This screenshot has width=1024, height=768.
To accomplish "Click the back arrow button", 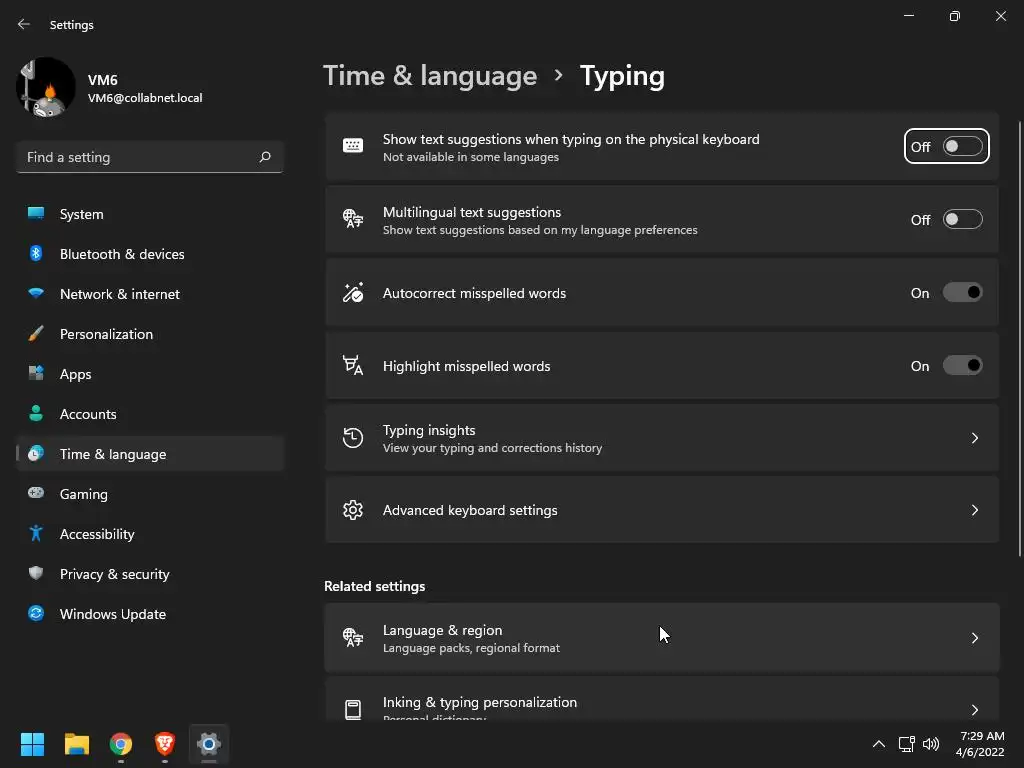I will coord(24,24).
